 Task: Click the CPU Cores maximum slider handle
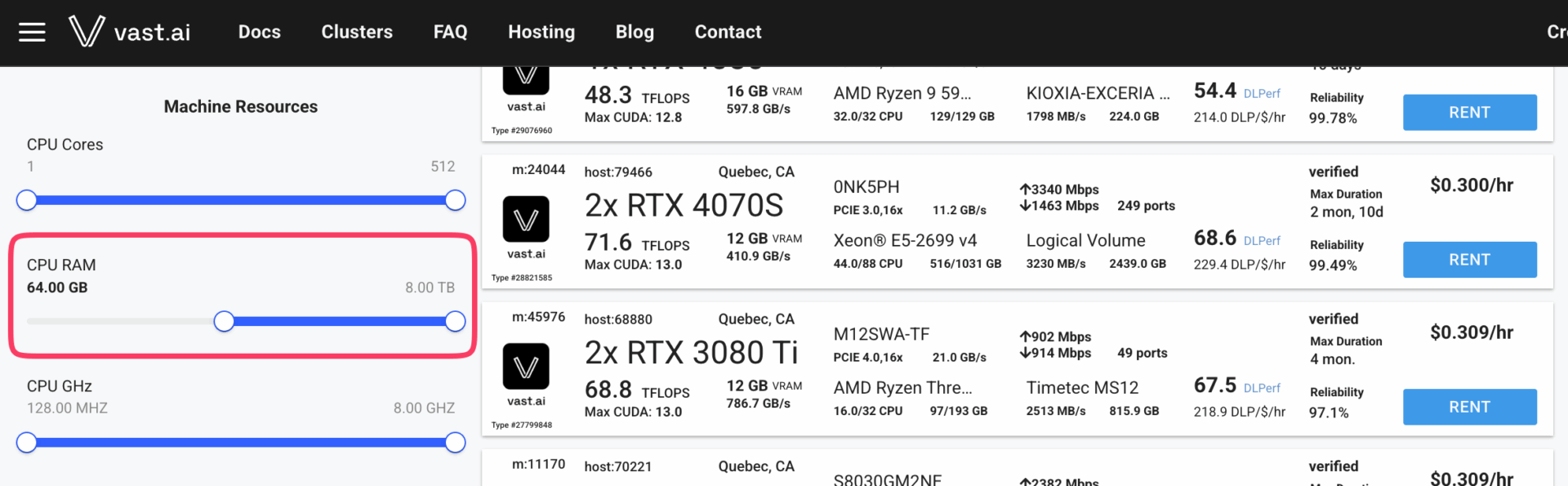pyautogui.click(x=456, y=200)
